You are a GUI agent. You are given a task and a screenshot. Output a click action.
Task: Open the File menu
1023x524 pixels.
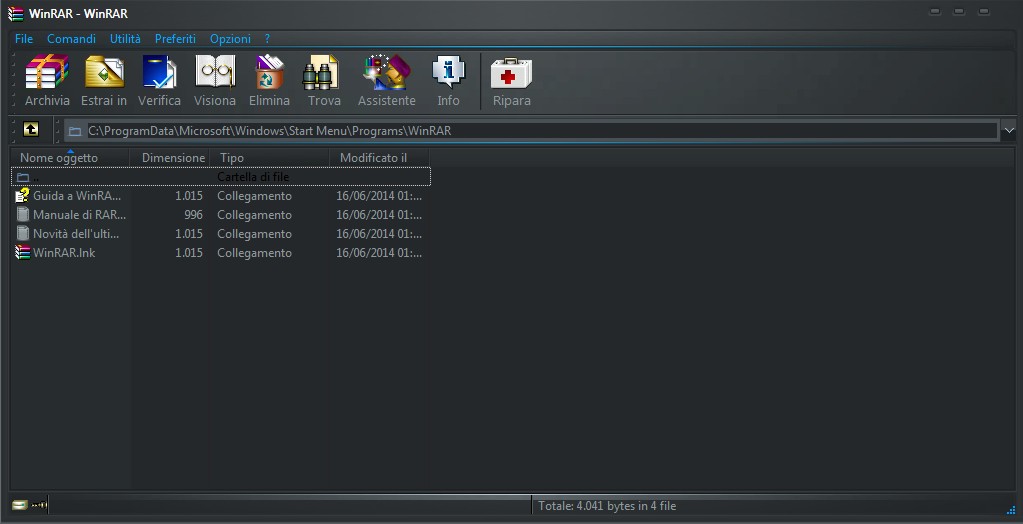23,39
